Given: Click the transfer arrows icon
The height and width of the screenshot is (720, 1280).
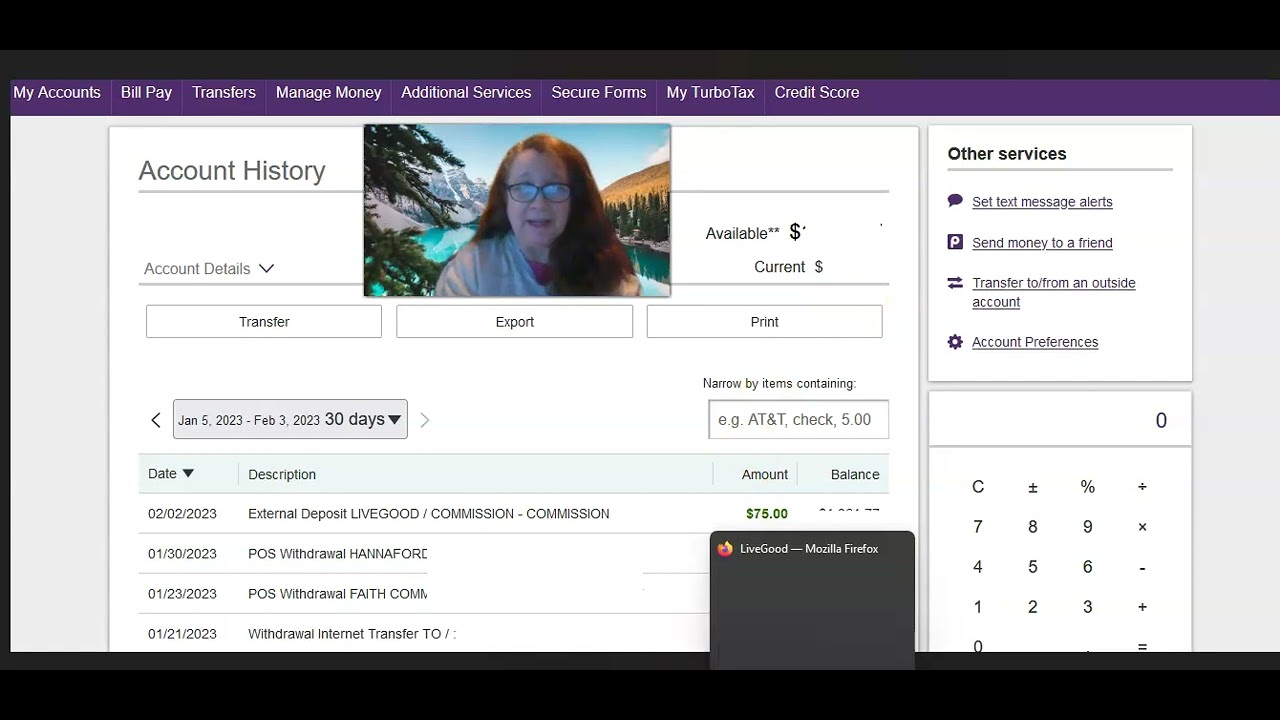Looking at the screenshot, I should point(955,283).
